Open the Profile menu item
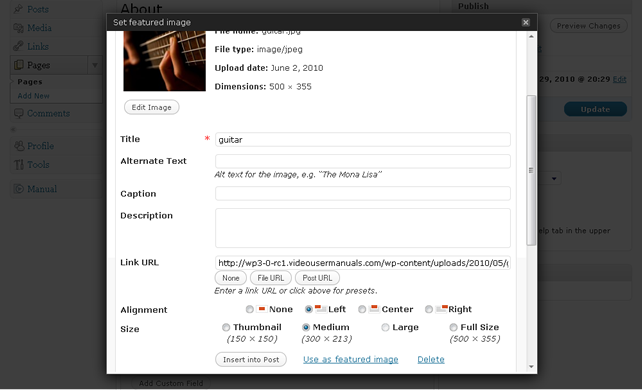The height and width of the screenshot is (390, 642). coord(41,146)
